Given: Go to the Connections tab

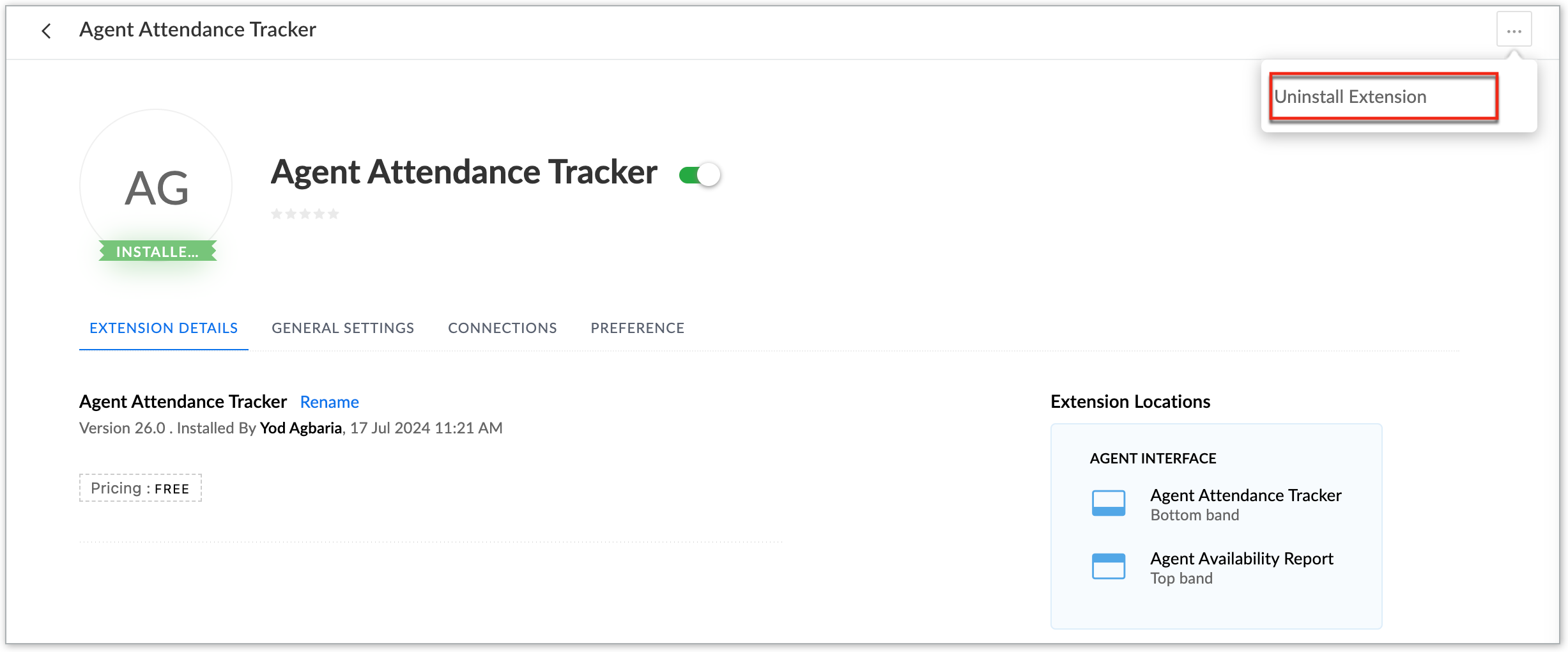Looking at the screenshot, I should click(x=502, y=328).
